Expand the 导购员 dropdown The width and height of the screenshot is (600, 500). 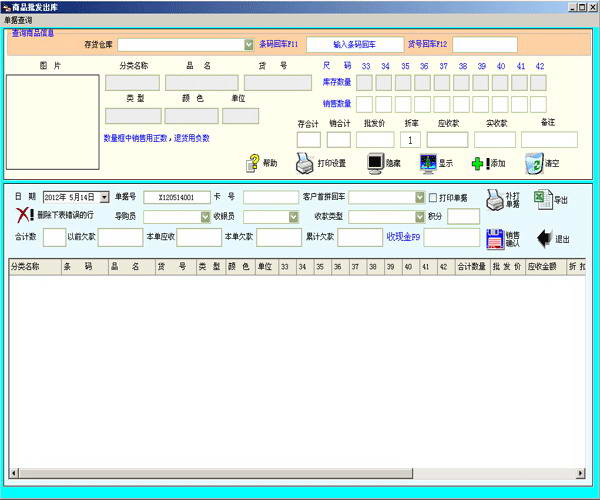(x=205, y=217)
